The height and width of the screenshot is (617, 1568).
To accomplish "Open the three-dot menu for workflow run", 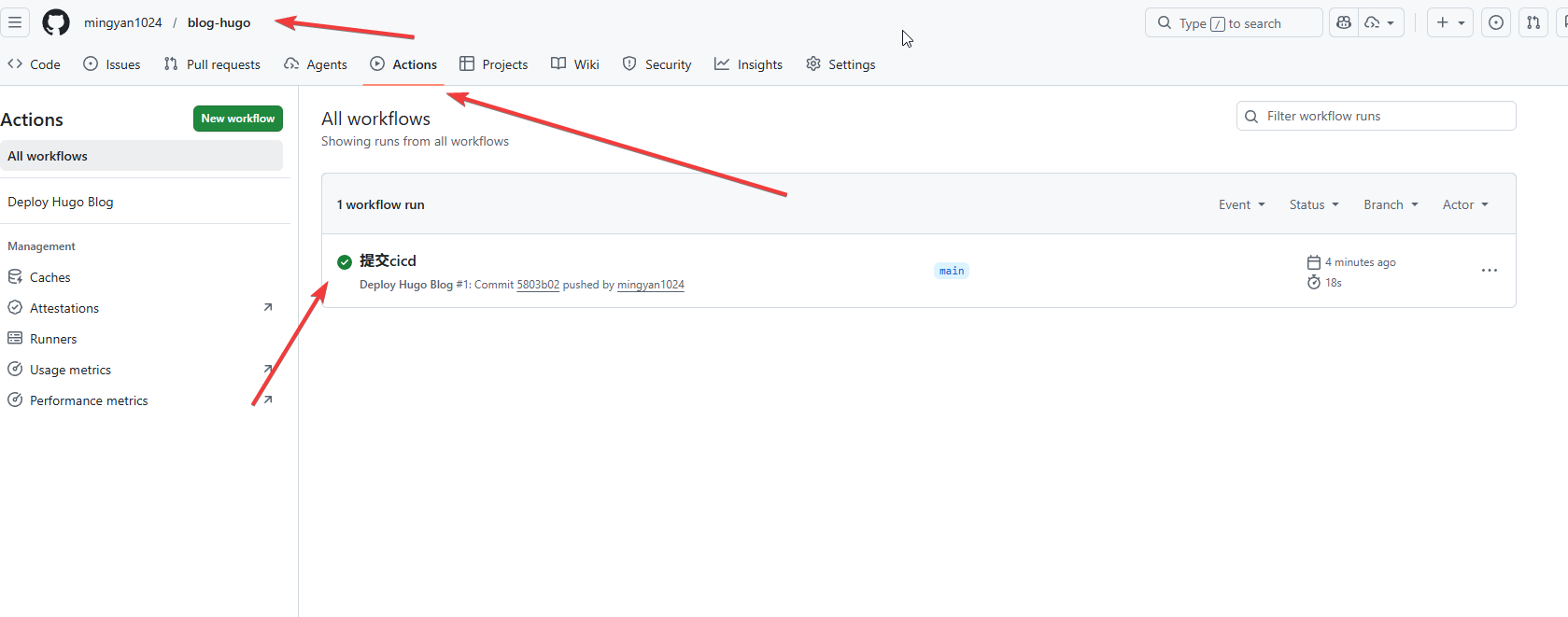I will click(x=1489, y=271).
